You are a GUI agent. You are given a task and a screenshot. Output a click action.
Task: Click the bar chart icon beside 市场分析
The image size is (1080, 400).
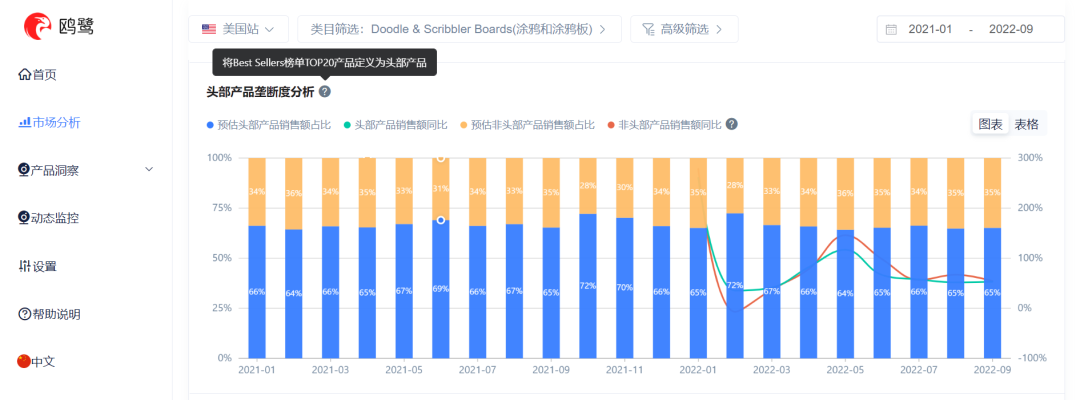coord(24,123)
